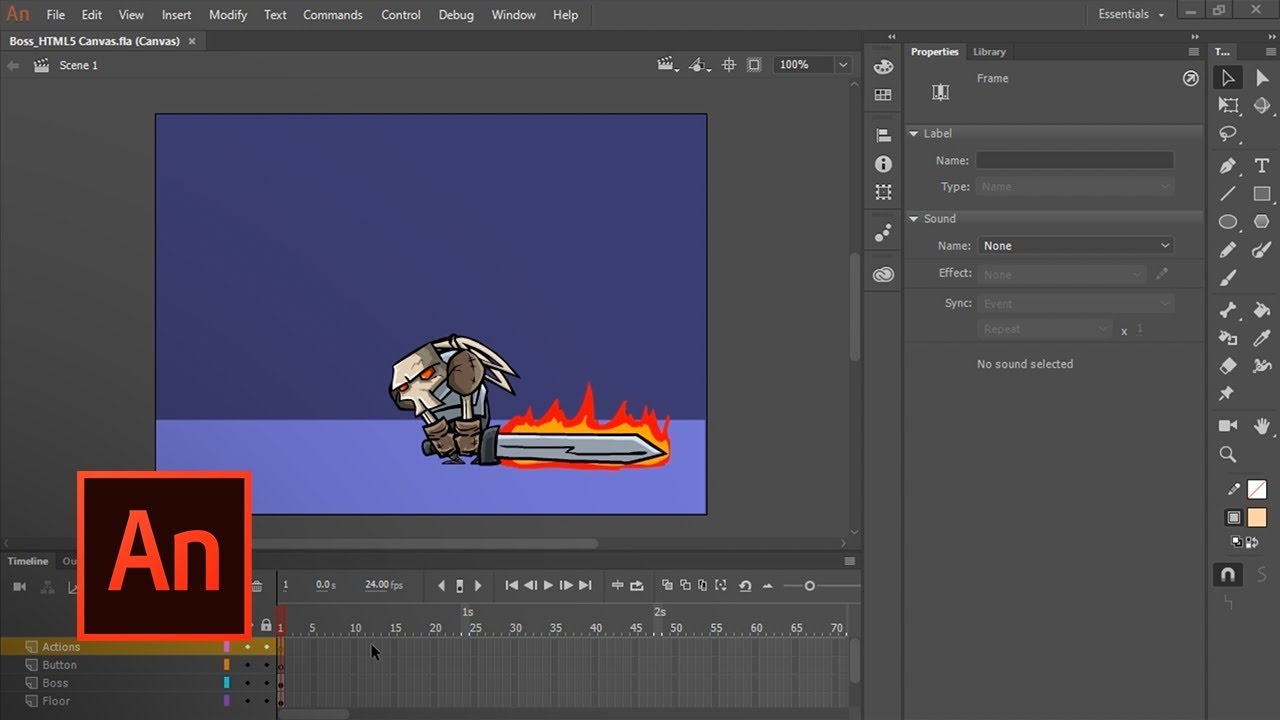Switch to the Library tab
The height and width of the screenshot is (720, 1280).
click(989, 51)
